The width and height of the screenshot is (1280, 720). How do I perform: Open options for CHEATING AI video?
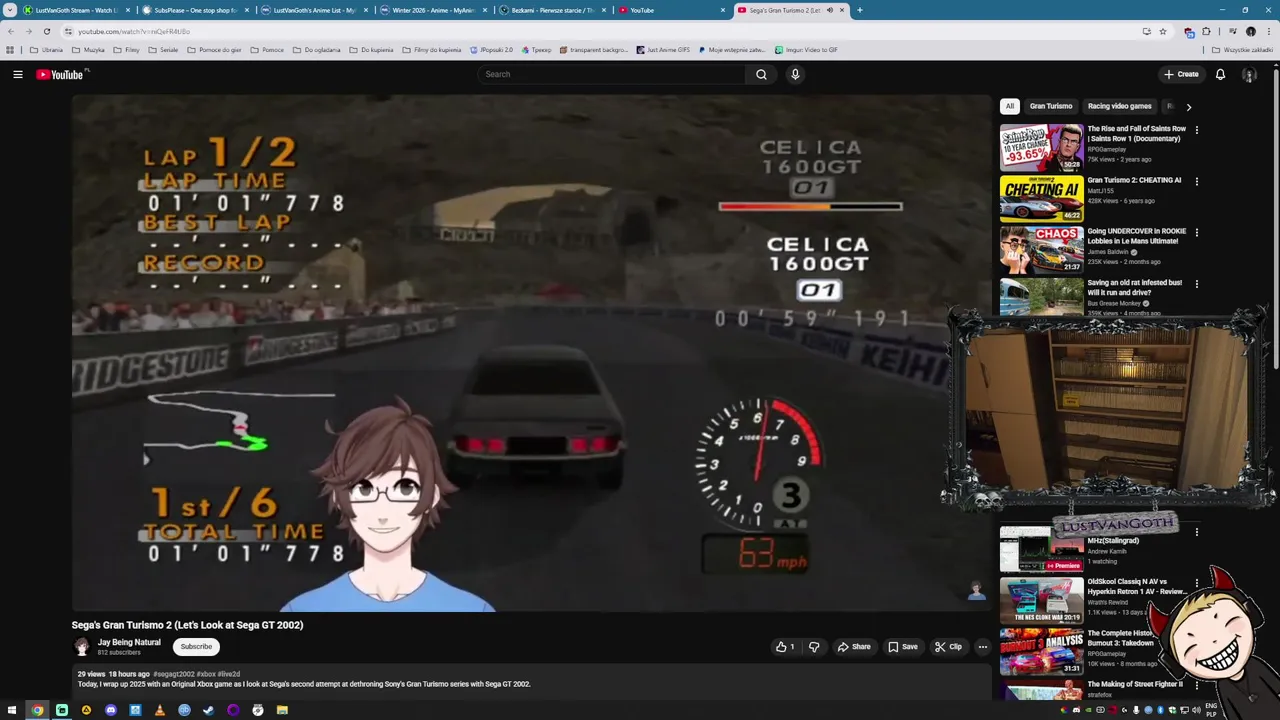point(1196,181)
